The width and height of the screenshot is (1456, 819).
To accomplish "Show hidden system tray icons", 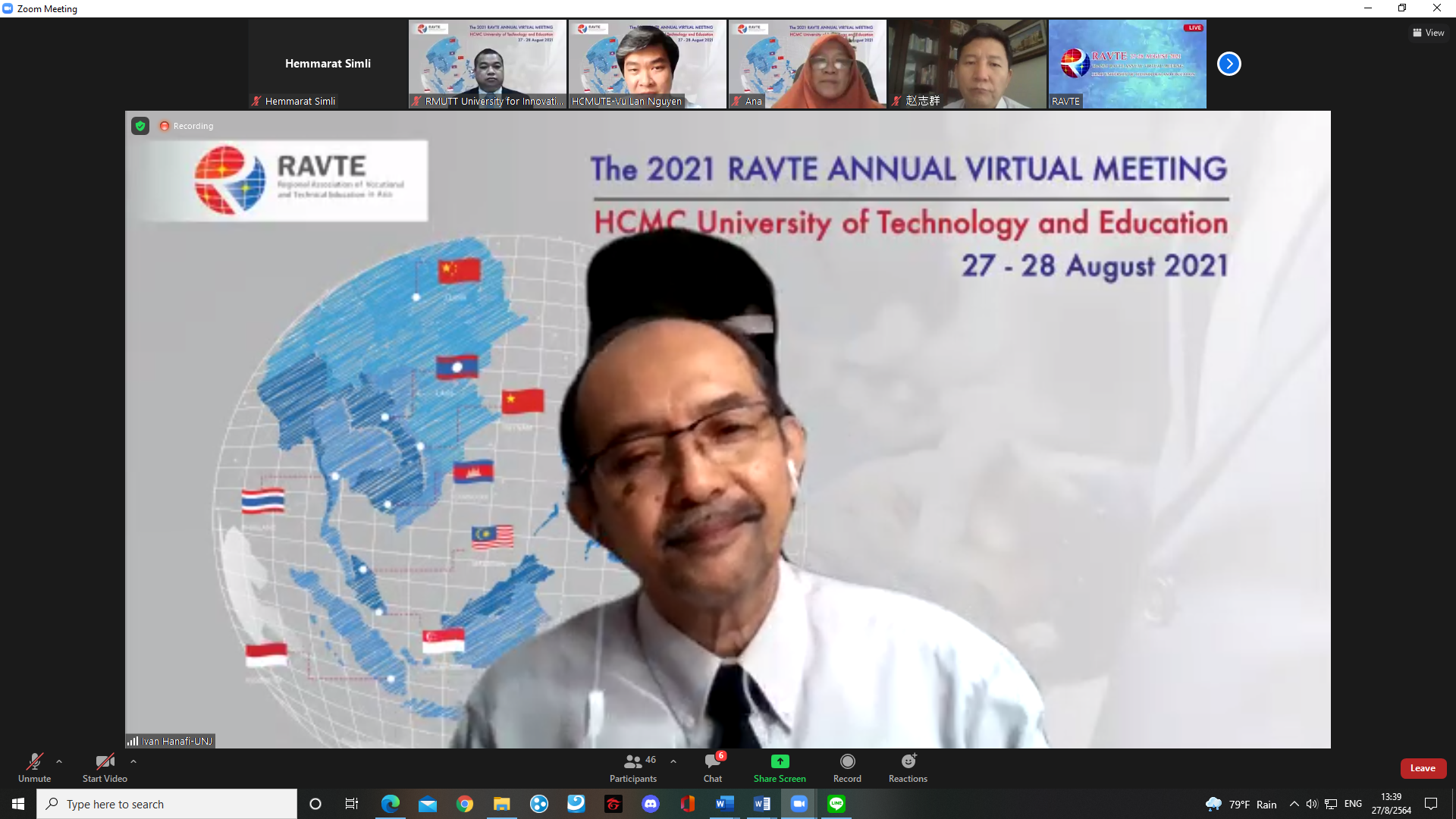I will [1294, 804].
